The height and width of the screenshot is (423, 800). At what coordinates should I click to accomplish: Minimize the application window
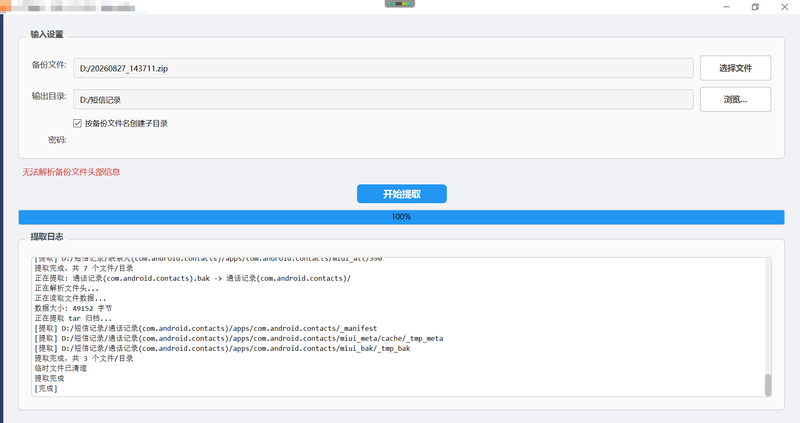727,7
